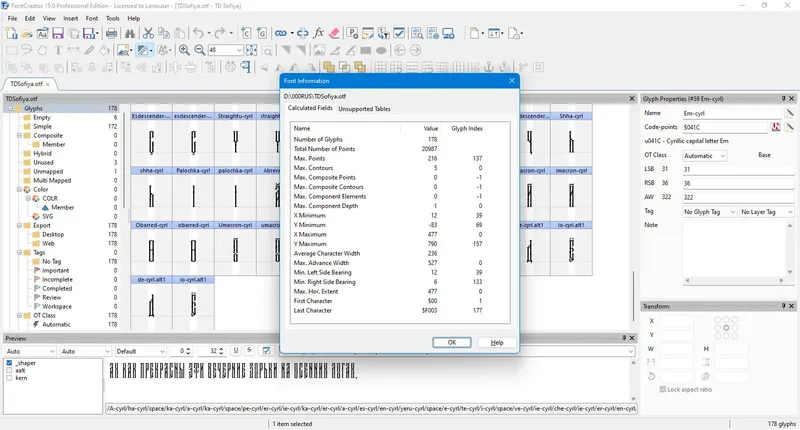Image resolution: width=800 pixels, height=430 pixels.
Task: Select the Shha-cyrl glyph thumbnail
Action: tap(571, 138)
